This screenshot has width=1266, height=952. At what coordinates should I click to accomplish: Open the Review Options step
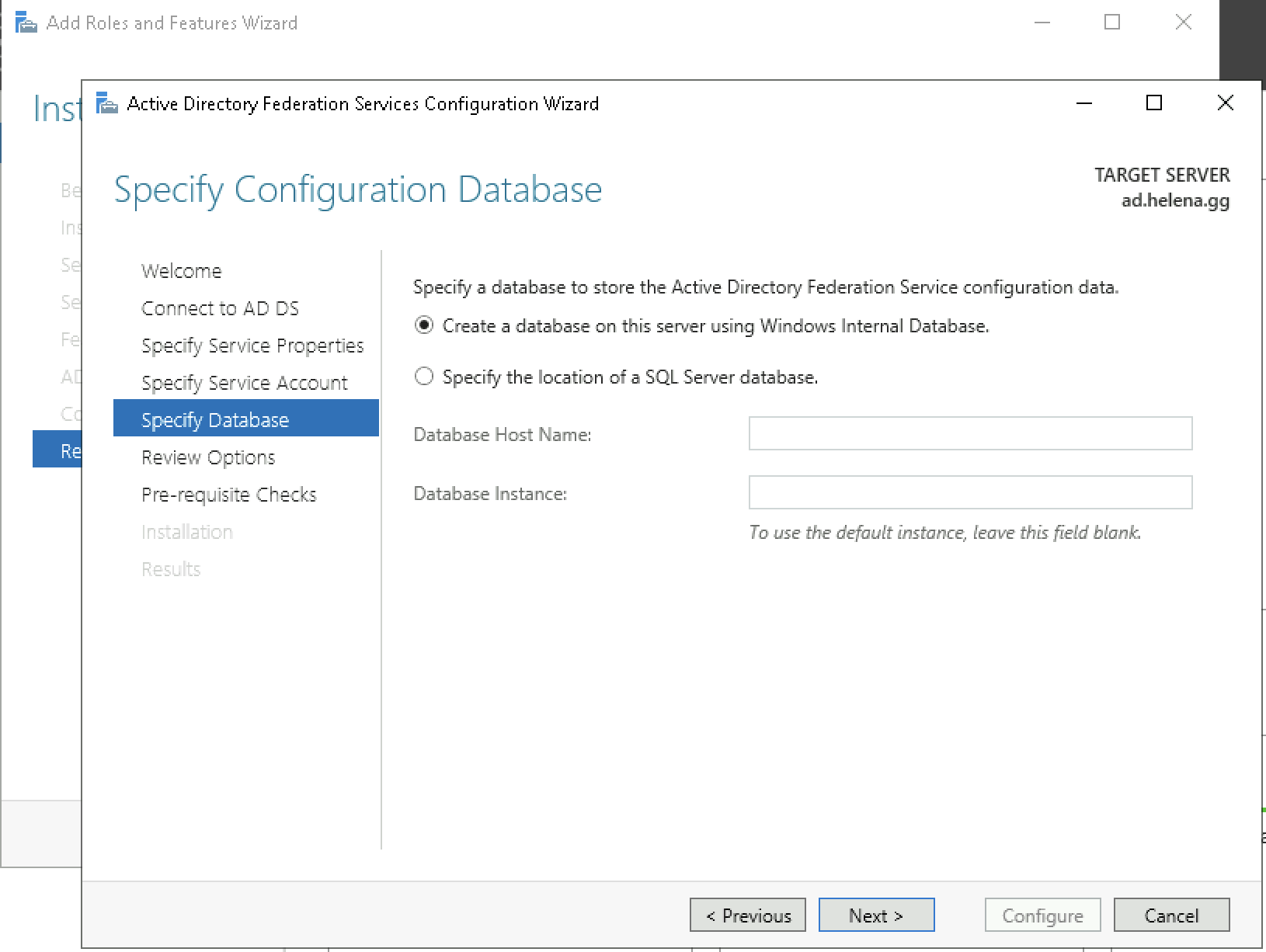(x=208, y=457)
